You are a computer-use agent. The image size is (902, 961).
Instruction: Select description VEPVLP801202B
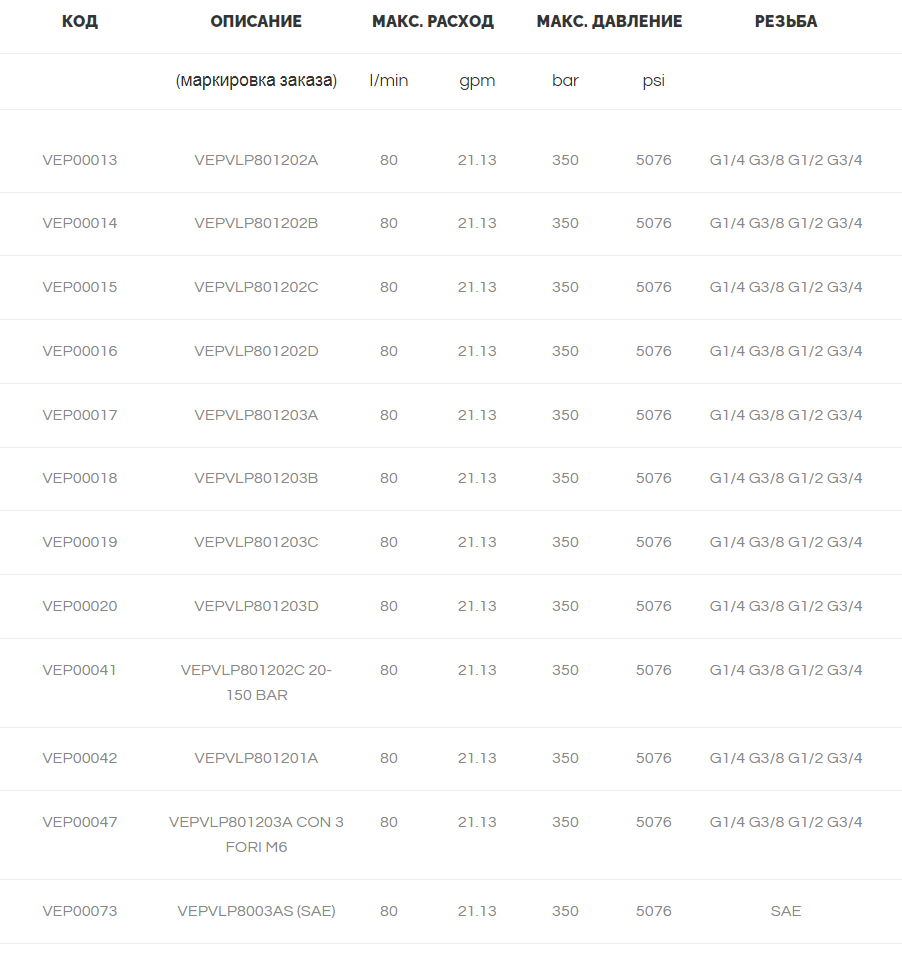(x=256, y=224)
